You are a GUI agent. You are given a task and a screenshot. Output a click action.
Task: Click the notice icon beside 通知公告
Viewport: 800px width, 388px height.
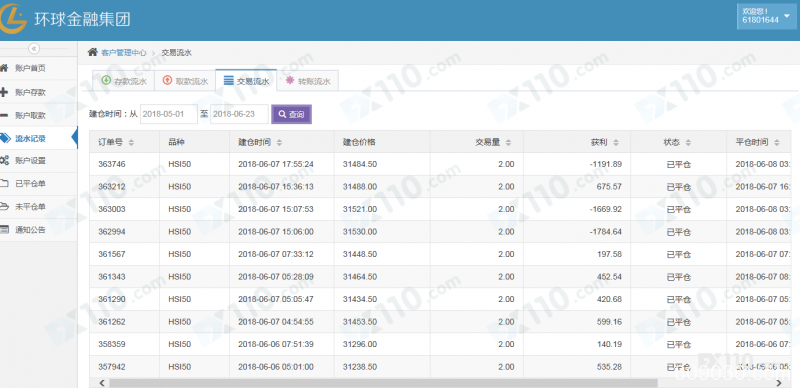coord(4,229)
